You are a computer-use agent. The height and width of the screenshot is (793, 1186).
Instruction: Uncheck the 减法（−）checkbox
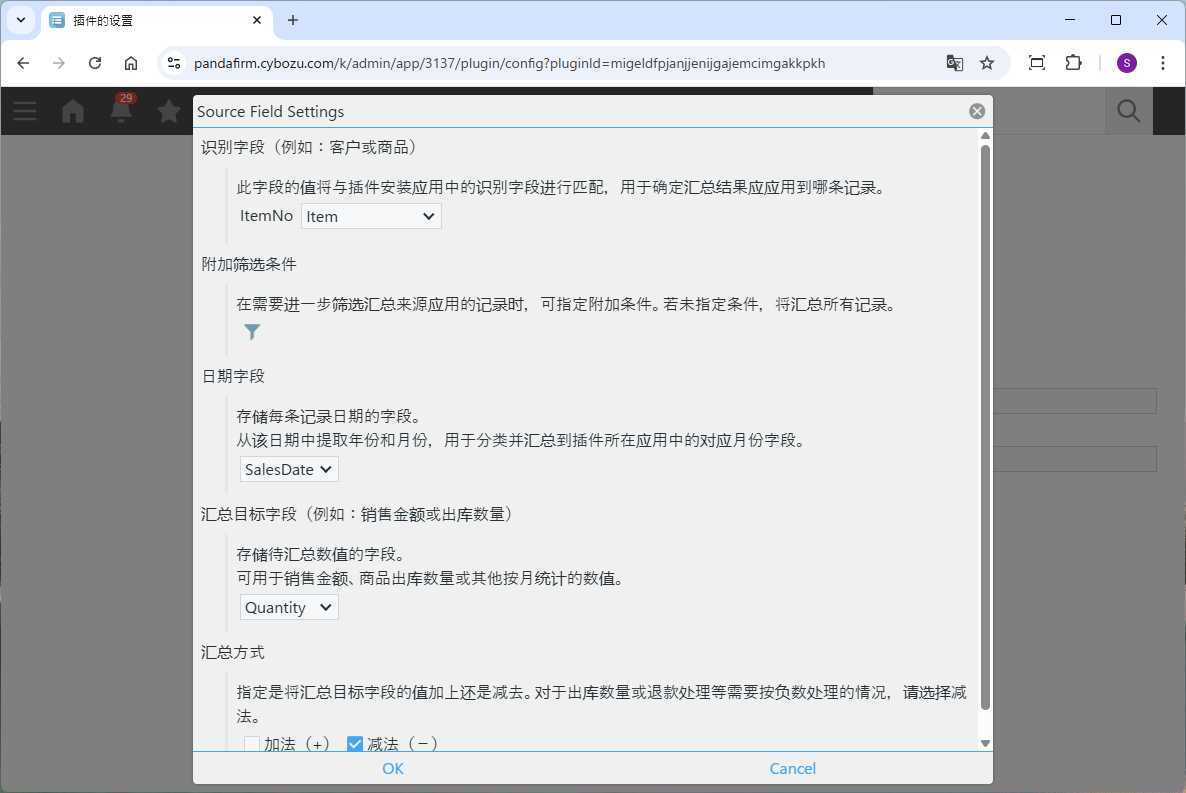click(355, 744)
